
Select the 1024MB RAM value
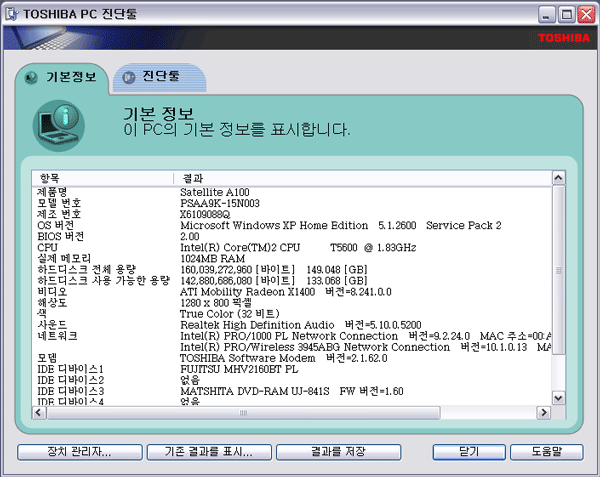(213, 259)
